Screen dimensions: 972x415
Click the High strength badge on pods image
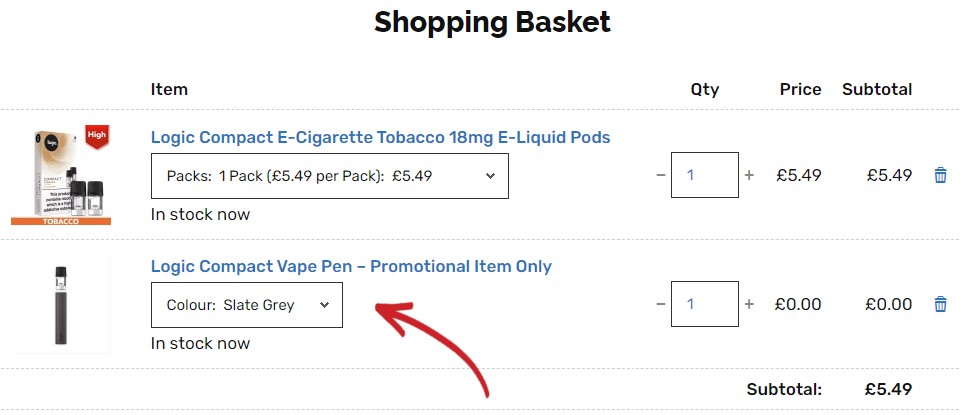(97, 135)
